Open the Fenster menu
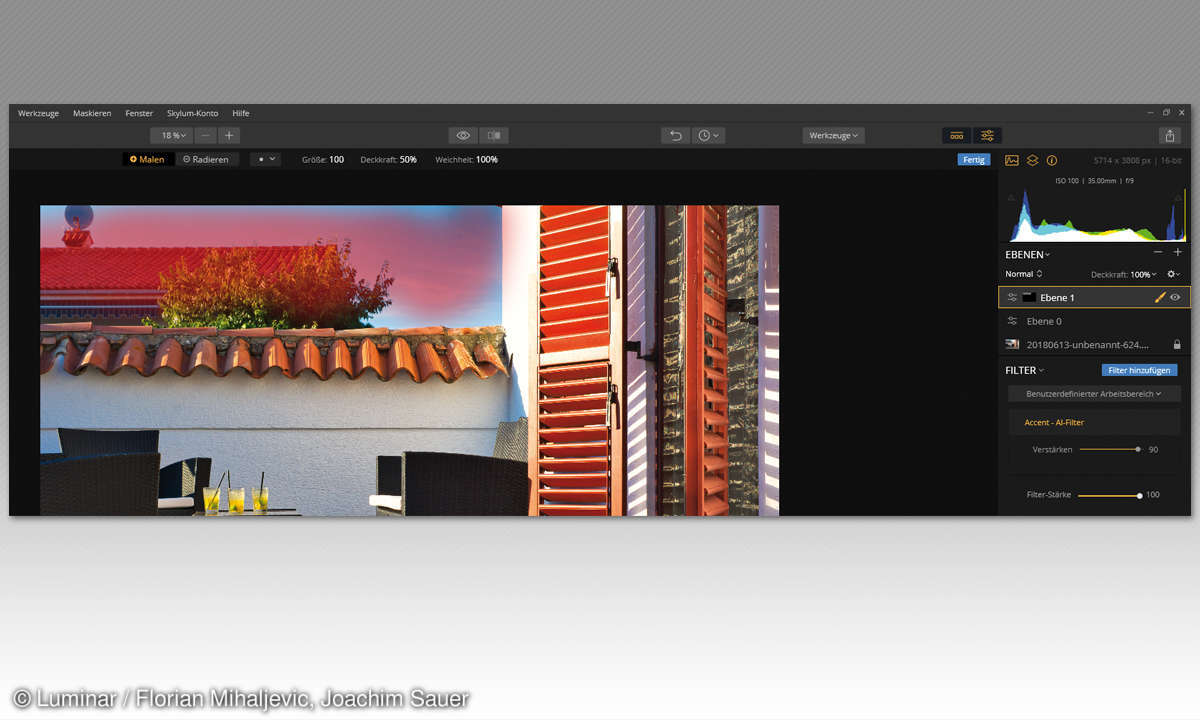This screenshot has height=720, width=1200. [x=139, y=113]
